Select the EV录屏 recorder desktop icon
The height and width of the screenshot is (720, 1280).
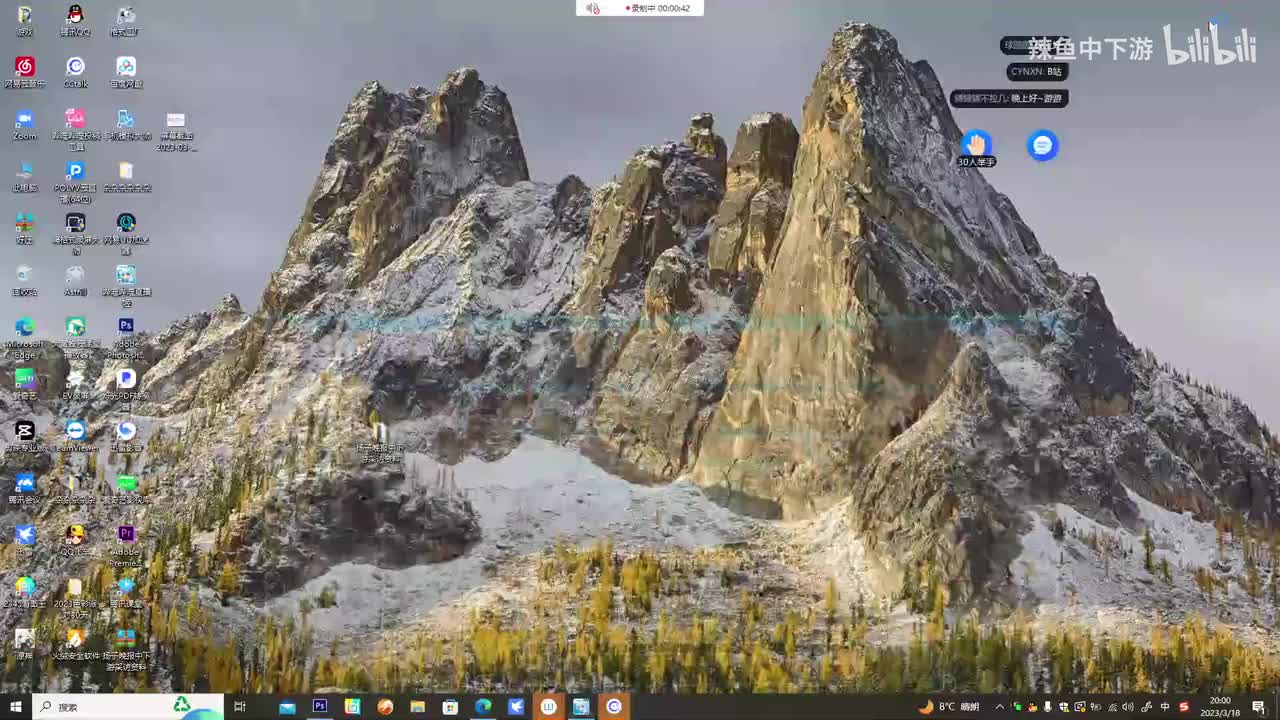75,384
